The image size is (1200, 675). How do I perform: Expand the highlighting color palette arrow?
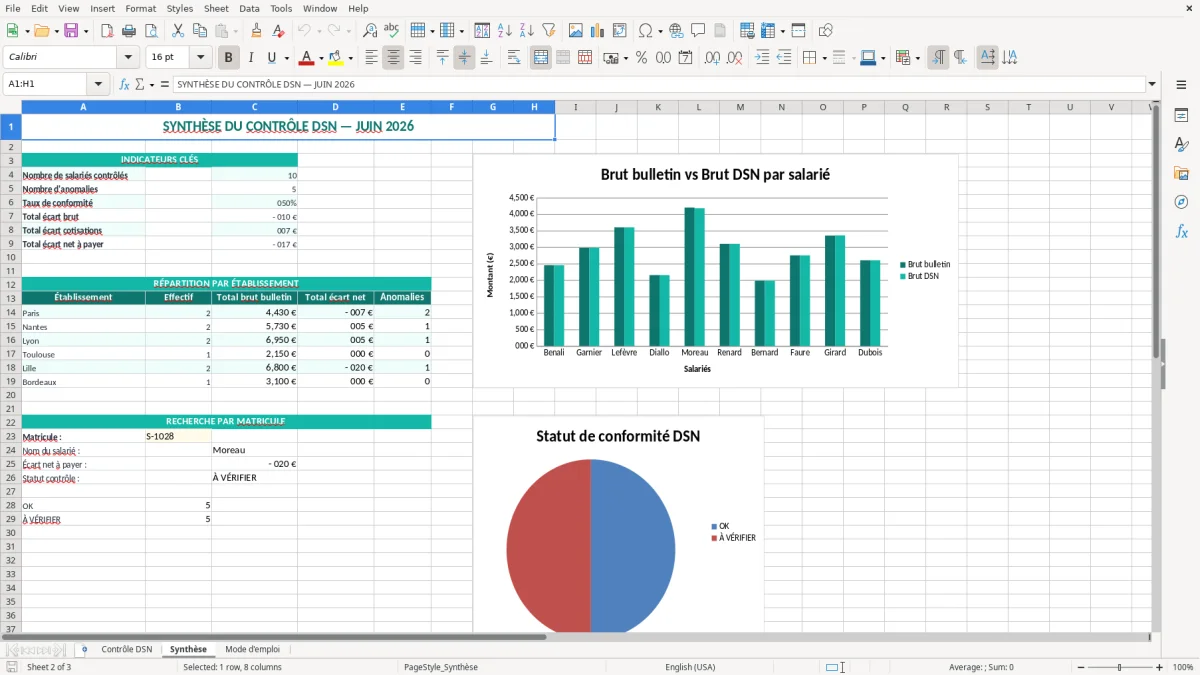(x=350, y=58)
